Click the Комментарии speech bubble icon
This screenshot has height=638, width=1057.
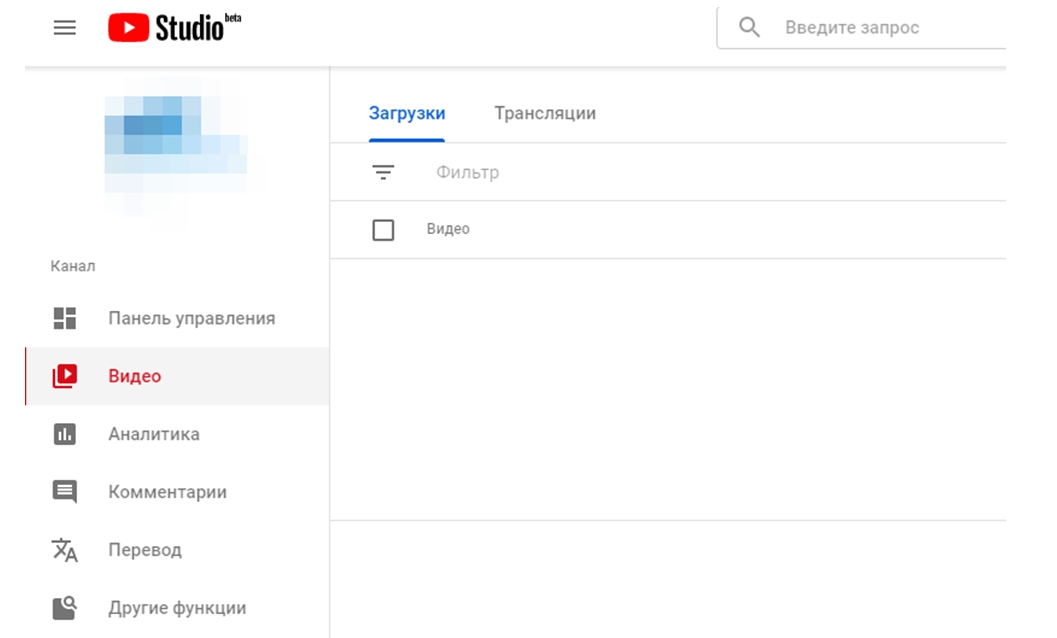pos(65,492)
